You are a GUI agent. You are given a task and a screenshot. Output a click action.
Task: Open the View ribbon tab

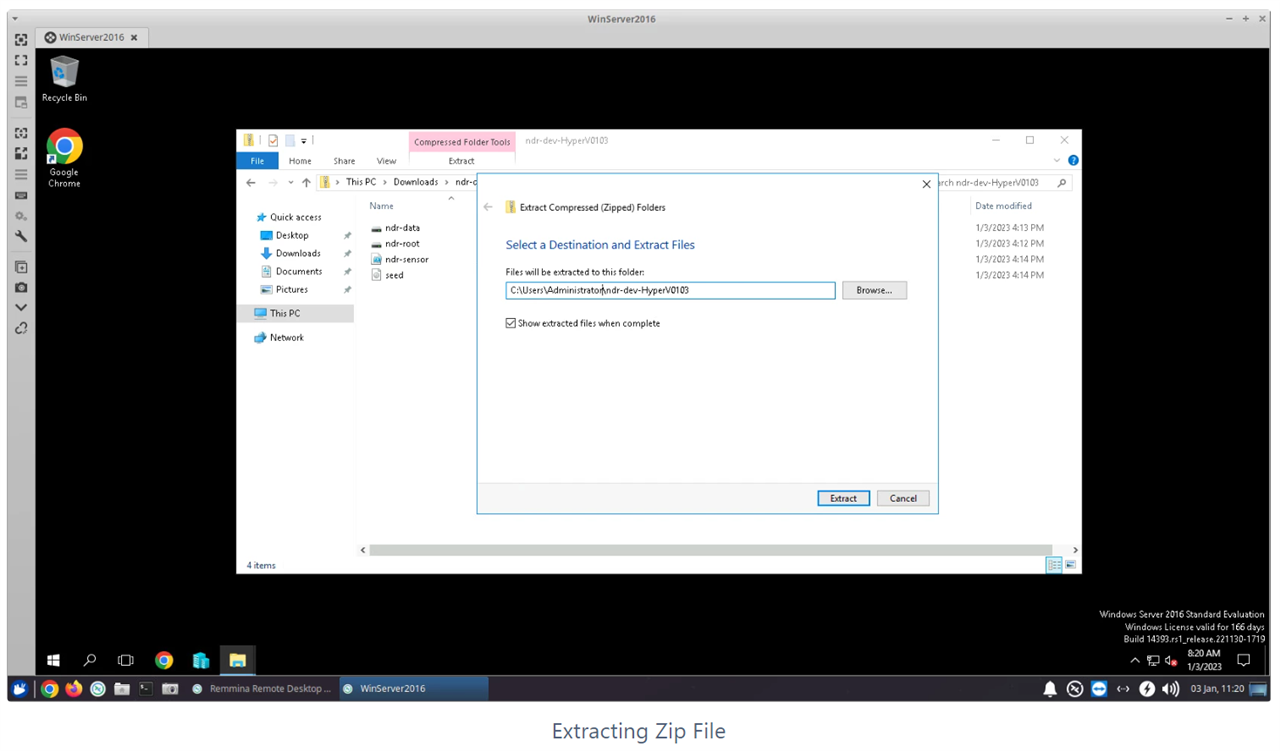tap(386, 160)
